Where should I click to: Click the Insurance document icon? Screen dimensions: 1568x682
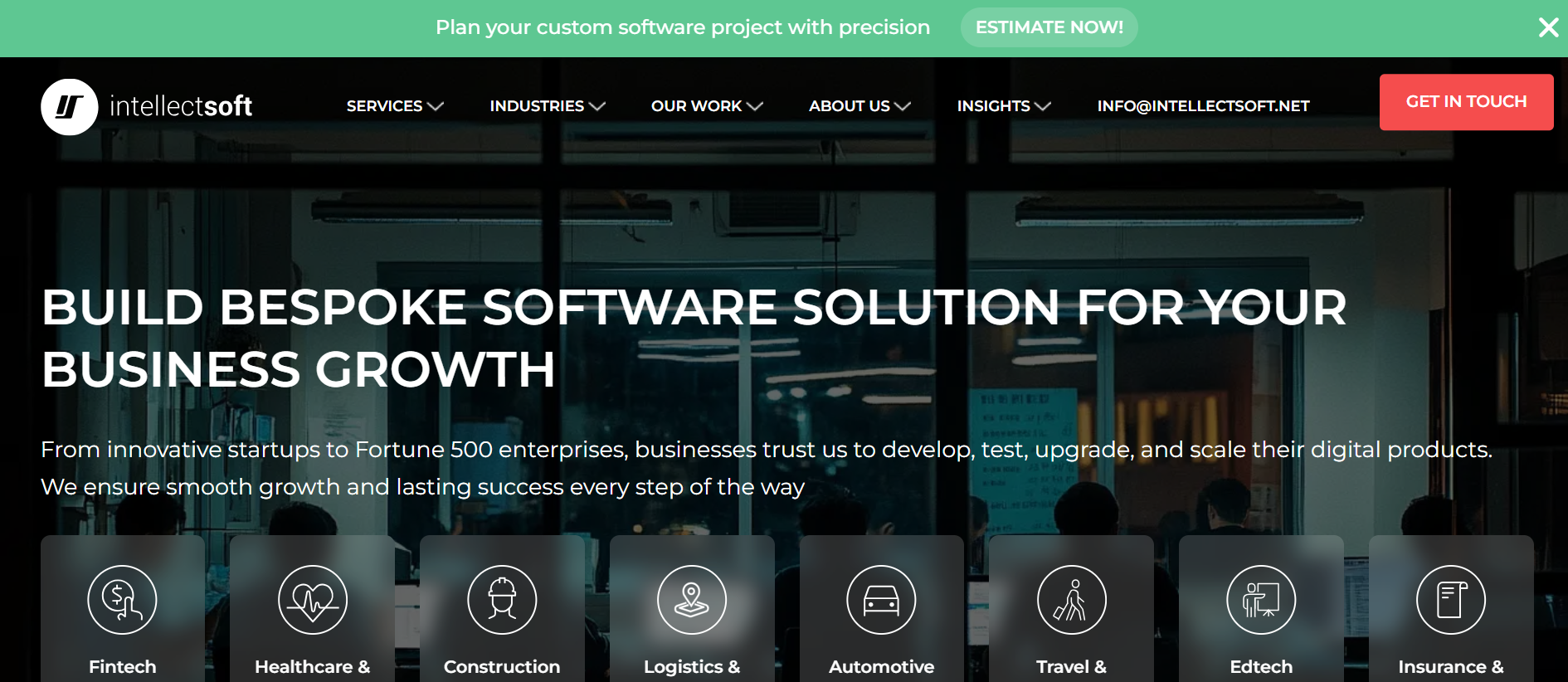pos(1451,600)
